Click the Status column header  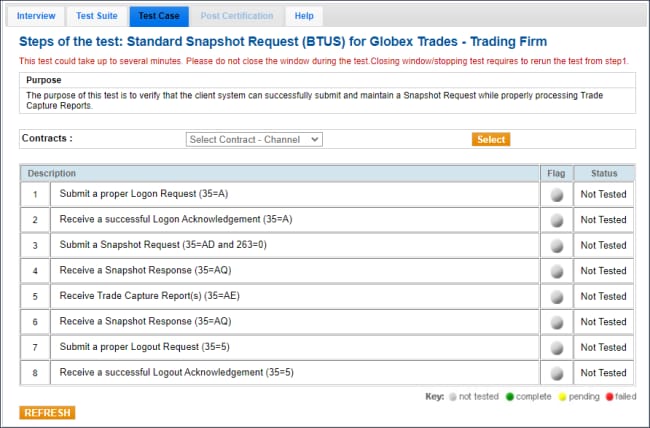603,173
